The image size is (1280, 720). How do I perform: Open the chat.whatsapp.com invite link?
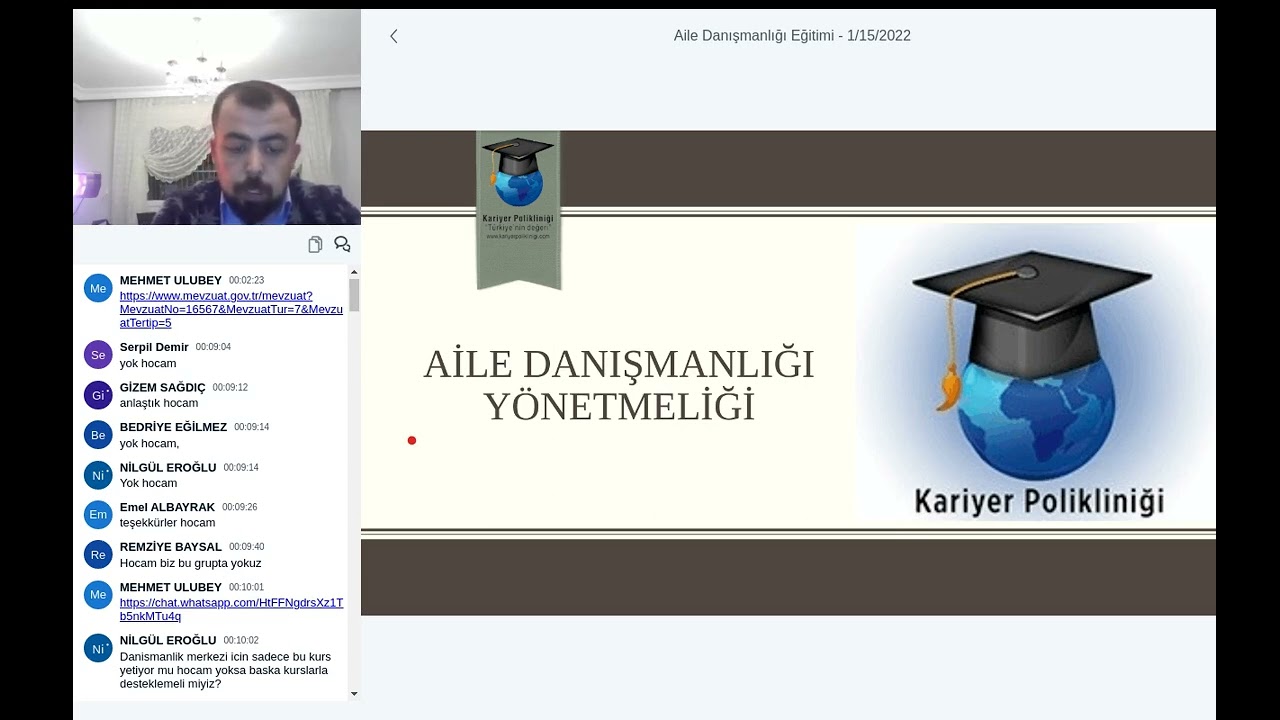click(x=231, y=610)
